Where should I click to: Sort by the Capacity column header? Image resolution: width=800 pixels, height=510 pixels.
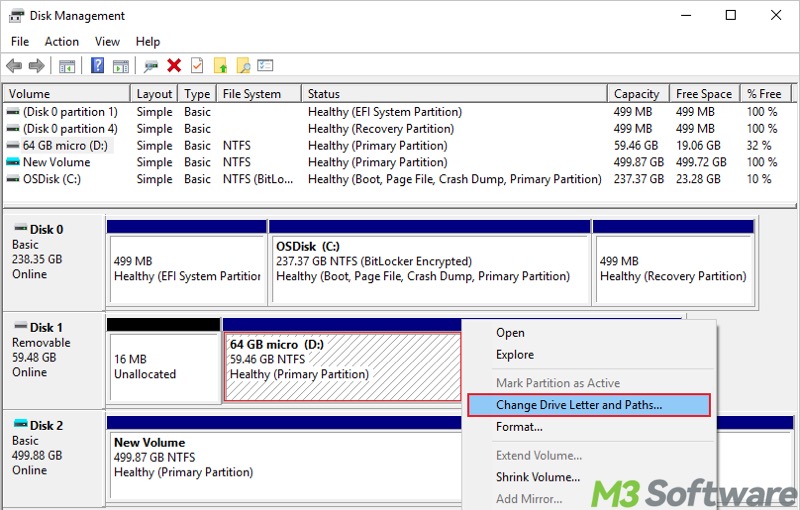639,94
